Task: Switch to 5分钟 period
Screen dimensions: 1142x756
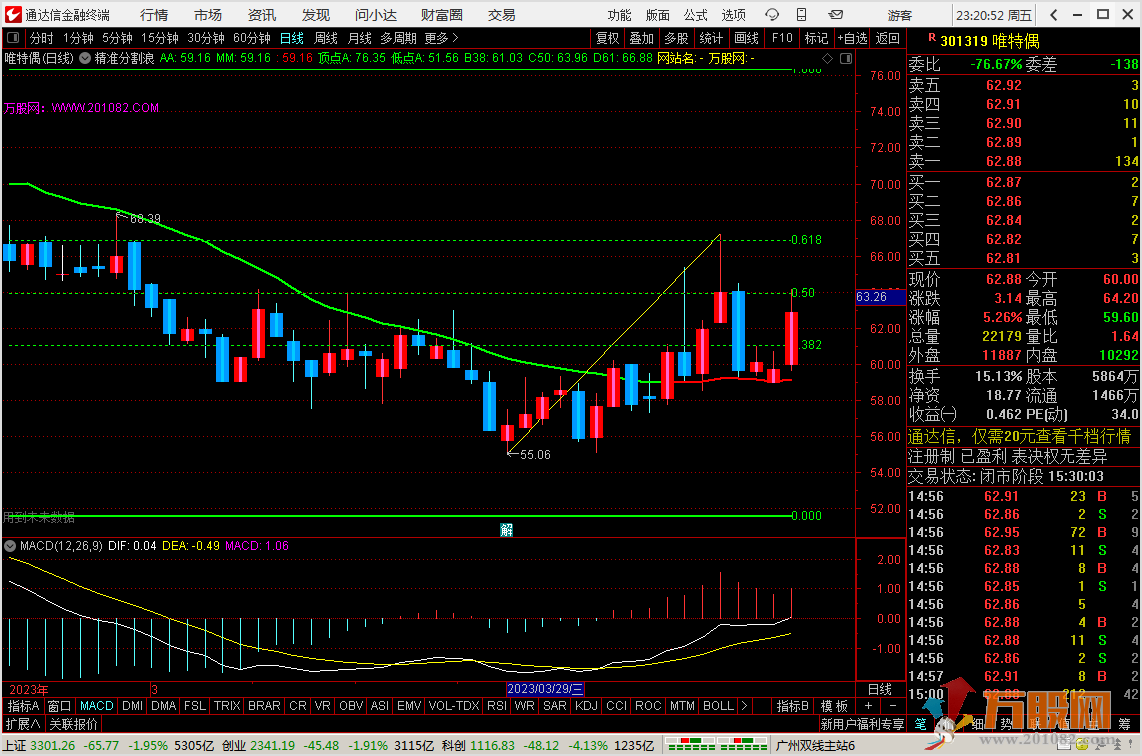Action: (x=117, y=38)
